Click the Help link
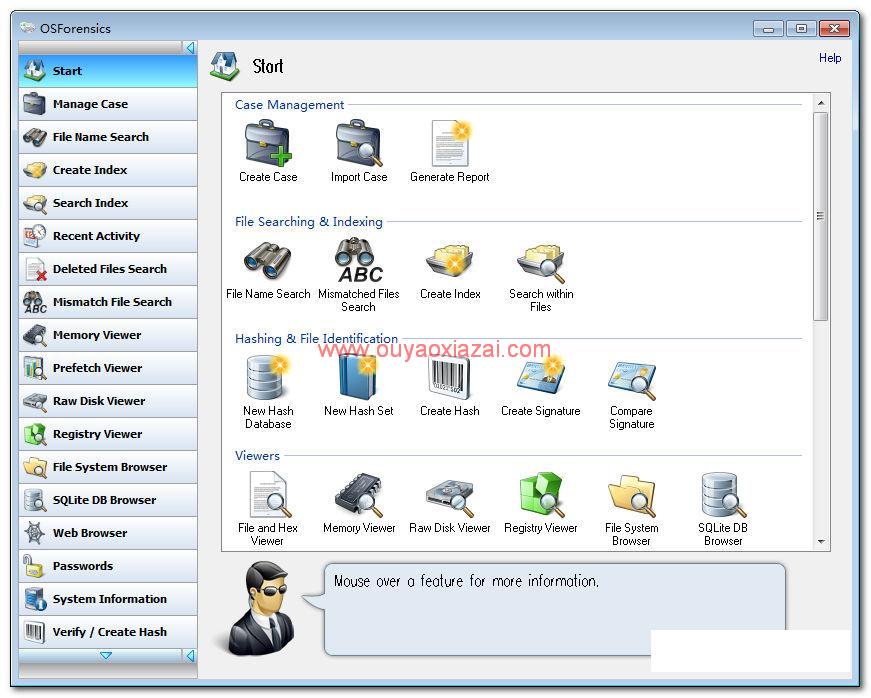871x698 pixels. (830, 58)
